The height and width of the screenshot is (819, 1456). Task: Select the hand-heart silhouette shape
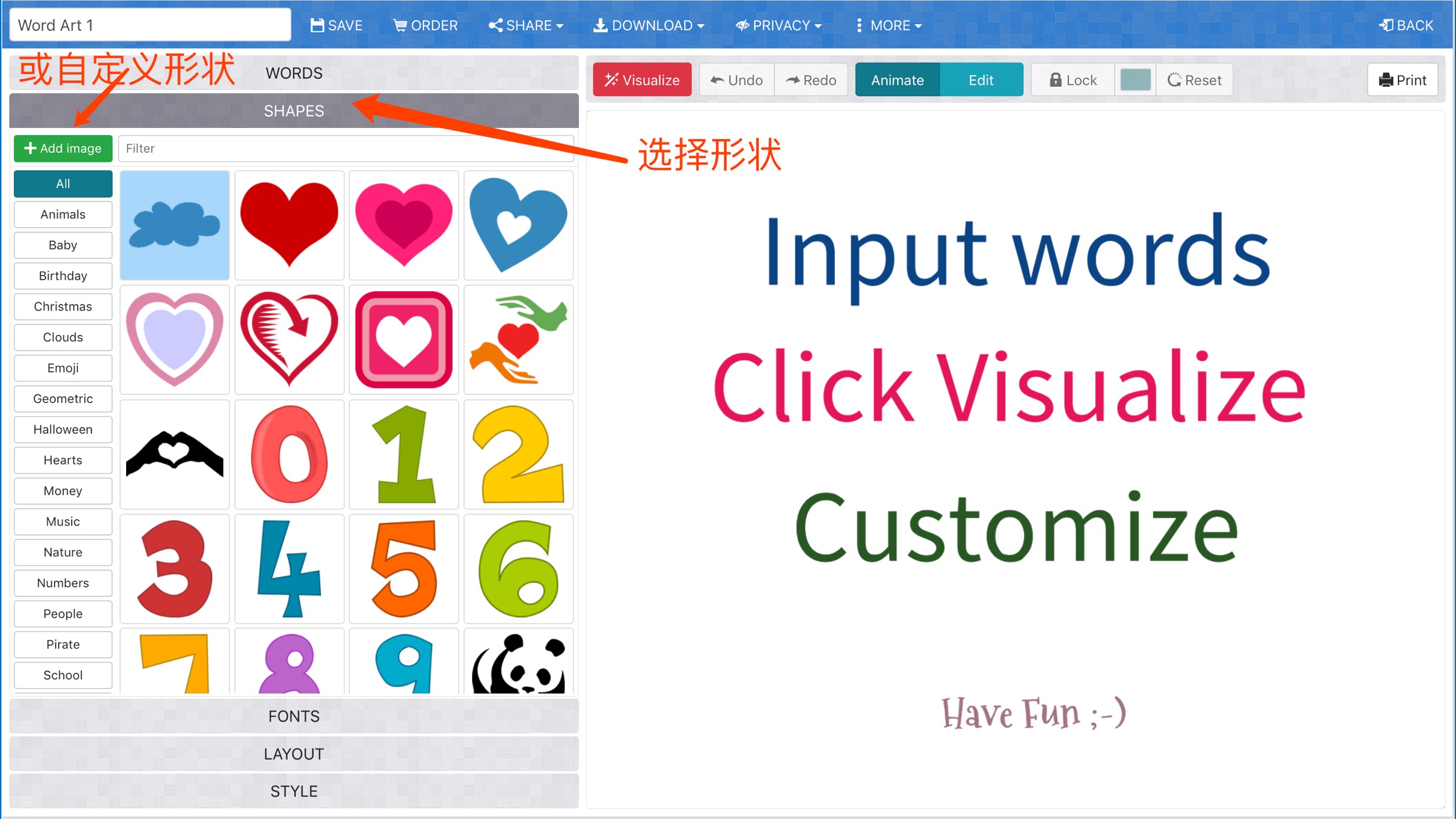[x=175, y=454]
